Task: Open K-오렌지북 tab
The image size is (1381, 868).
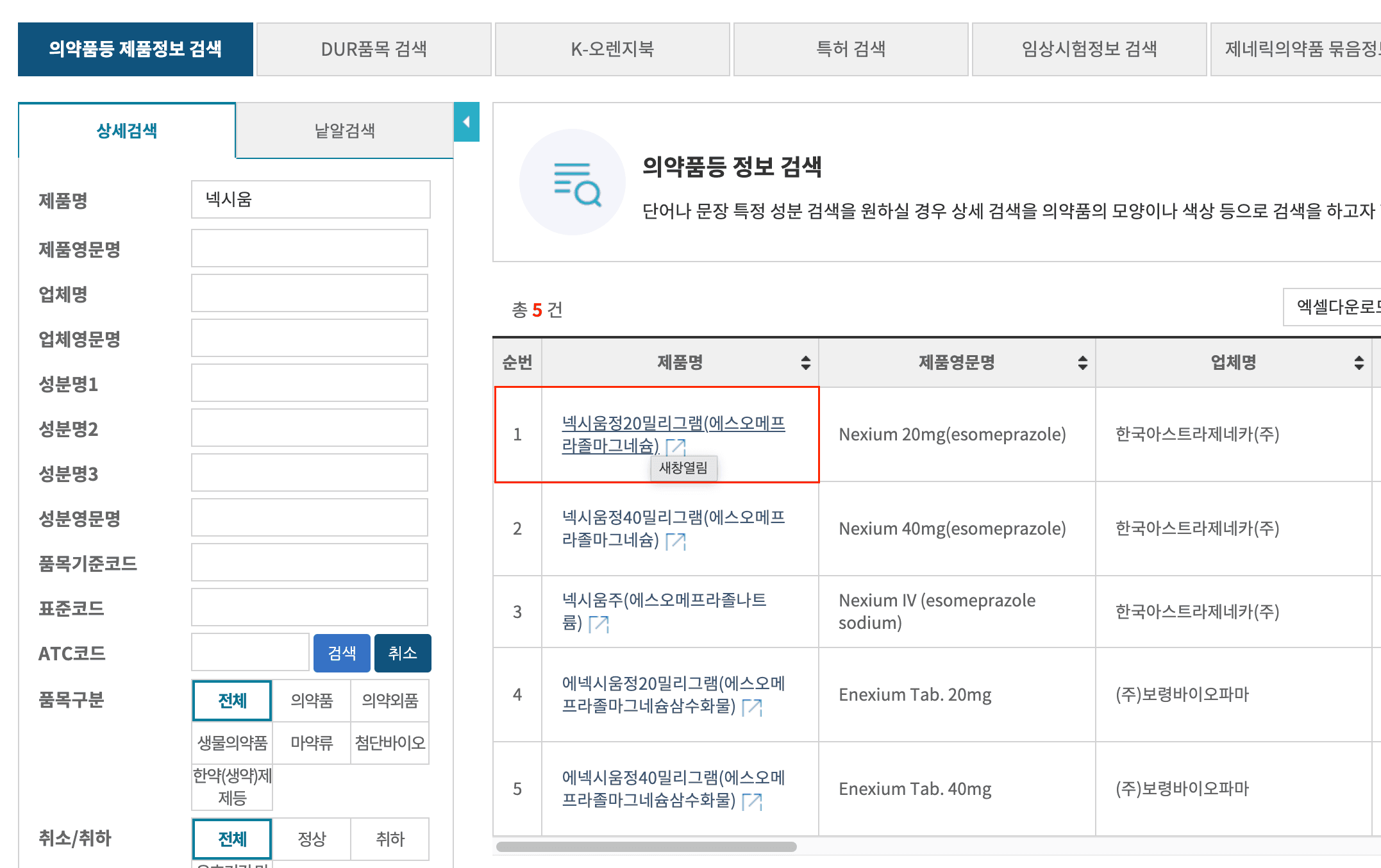Action: pos(612,49)
